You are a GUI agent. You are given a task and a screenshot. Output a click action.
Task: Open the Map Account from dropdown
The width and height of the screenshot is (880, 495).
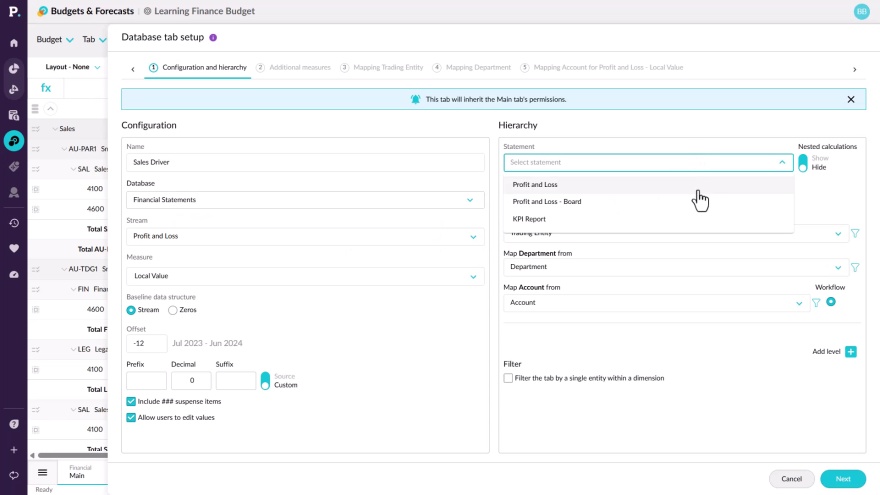click(656, 302)
